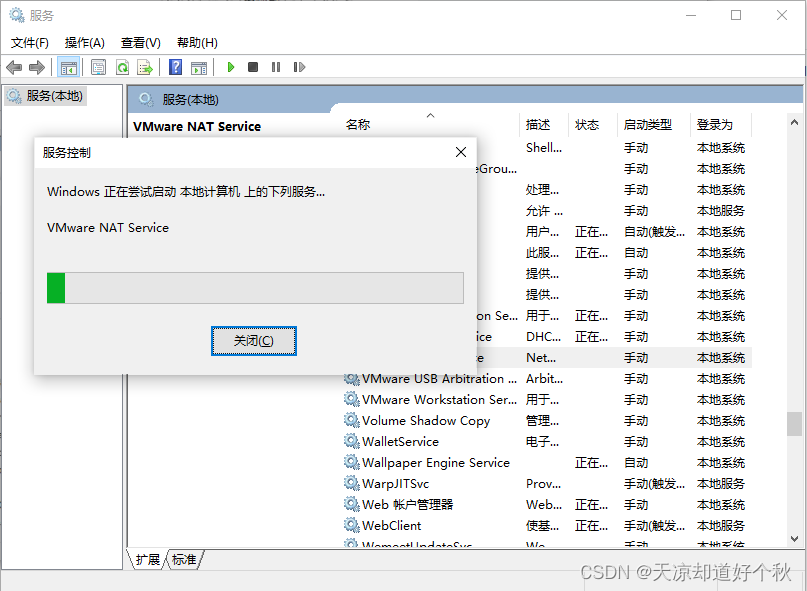
Task: Click the VMware NAT Service heading in extended pane
Action: (197, 127)
